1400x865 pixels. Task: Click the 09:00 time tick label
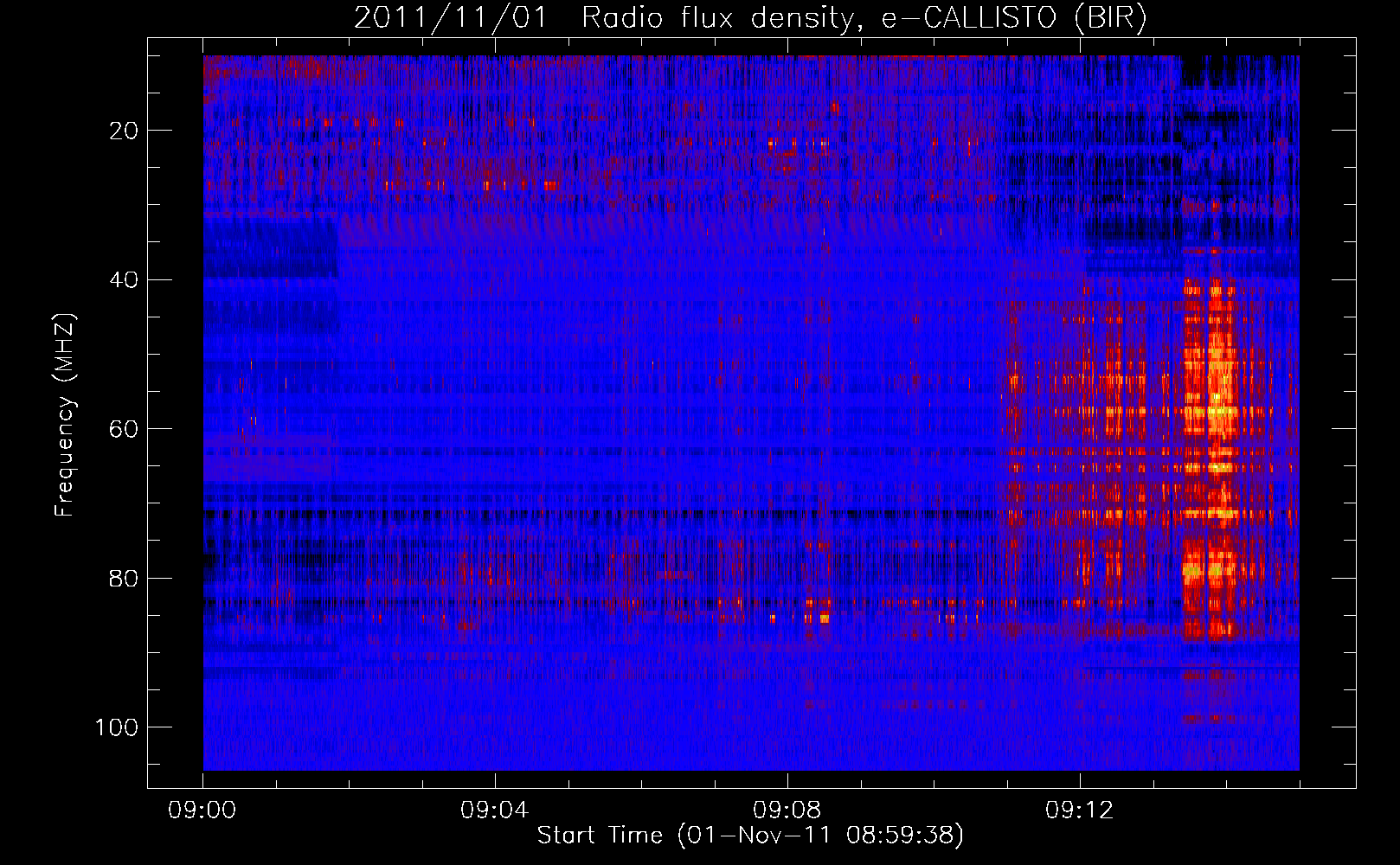[x=202, y=811]
